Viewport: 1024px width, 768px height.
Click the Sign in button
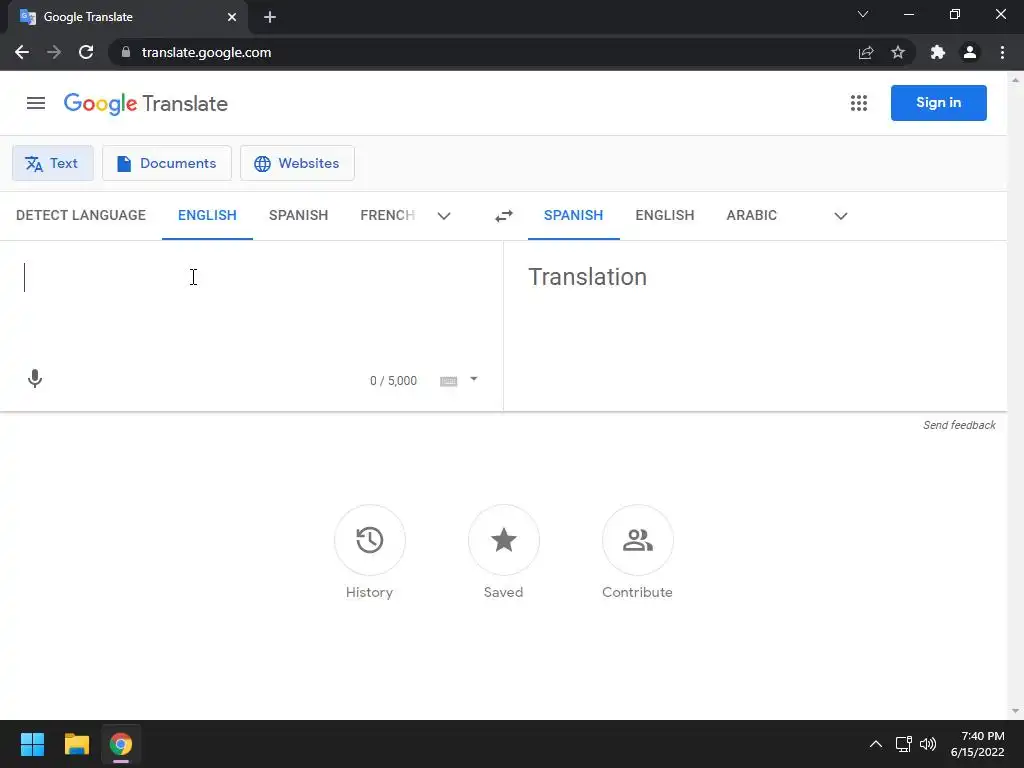[x=938, y=103]
